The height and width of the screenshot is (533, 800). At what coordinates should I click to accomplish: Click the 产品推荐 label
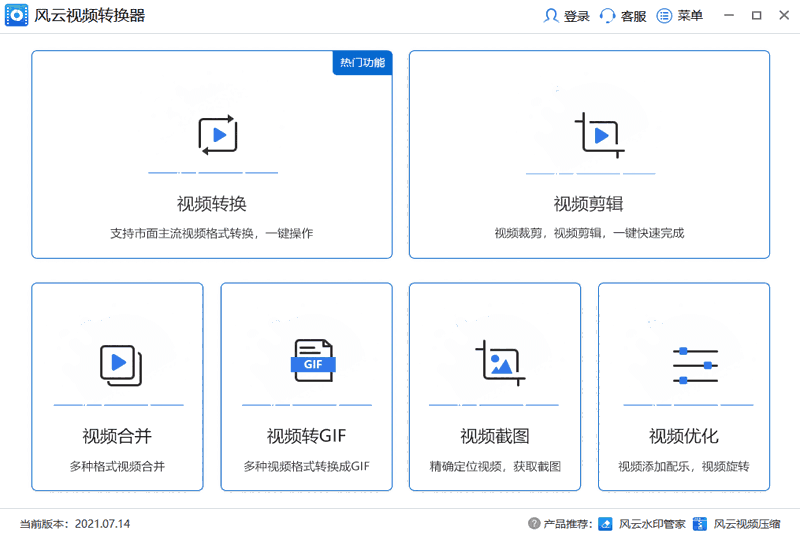567,524
